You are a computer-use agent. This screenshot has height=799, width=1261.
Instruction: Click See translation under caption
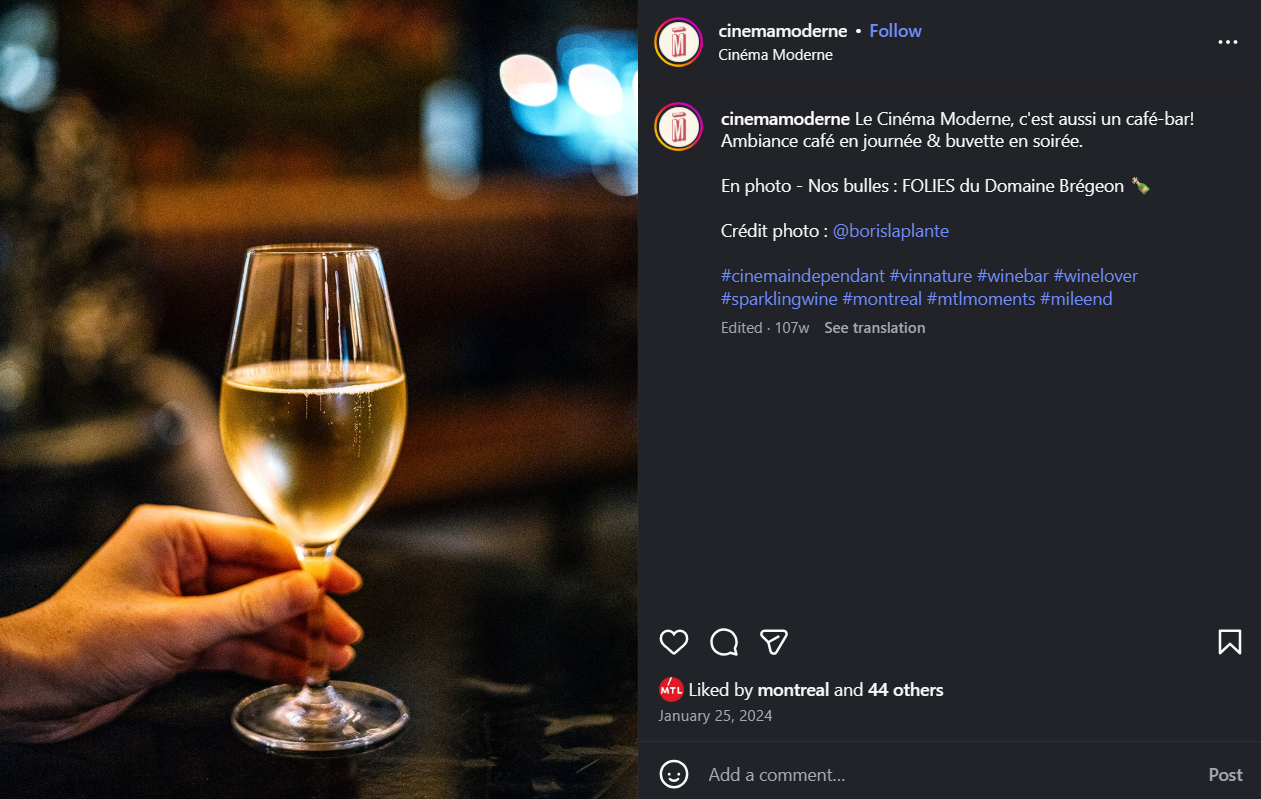(x=874, y=328)
